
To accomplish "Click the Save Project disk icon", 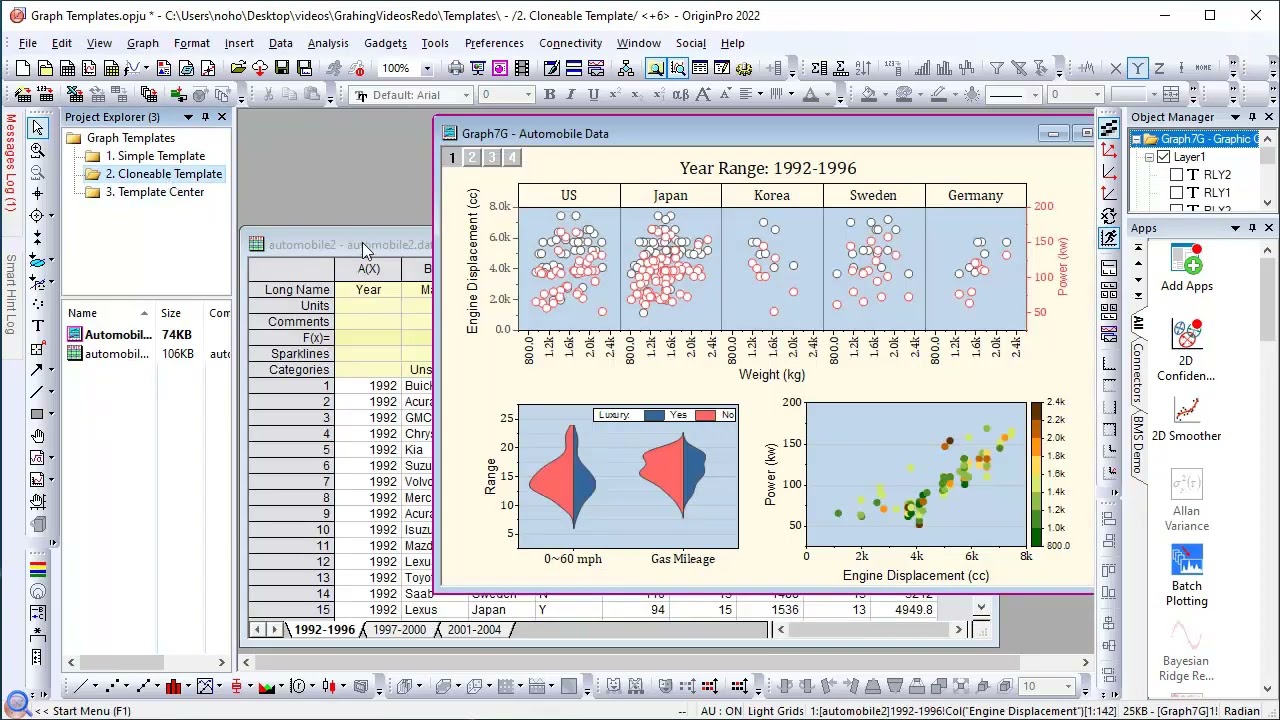I will (x=282, y=68).
